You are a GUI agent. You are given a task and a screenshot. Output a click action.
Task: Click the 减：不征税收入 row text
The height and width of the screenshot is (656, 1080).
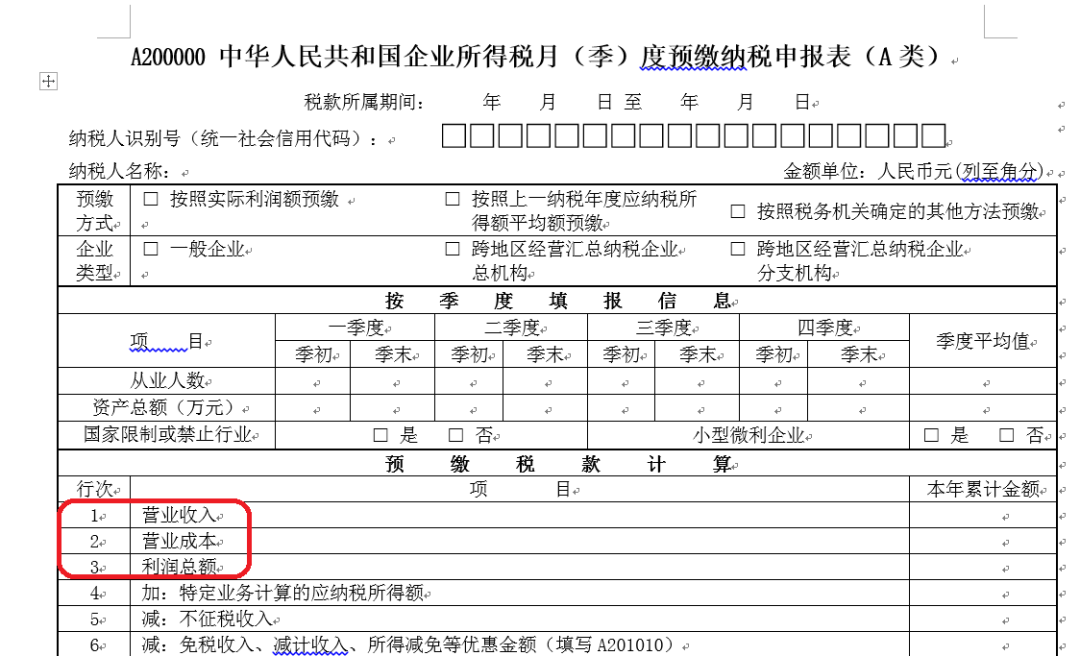[x=207, y=619]
